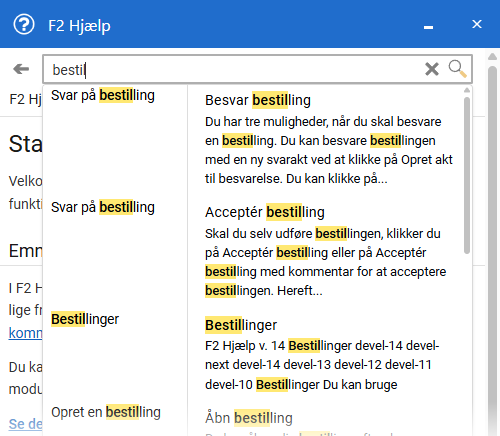Click the up arrow of the results scrollbar
This screenshot has width=500, height=436.
pos(467,90)
